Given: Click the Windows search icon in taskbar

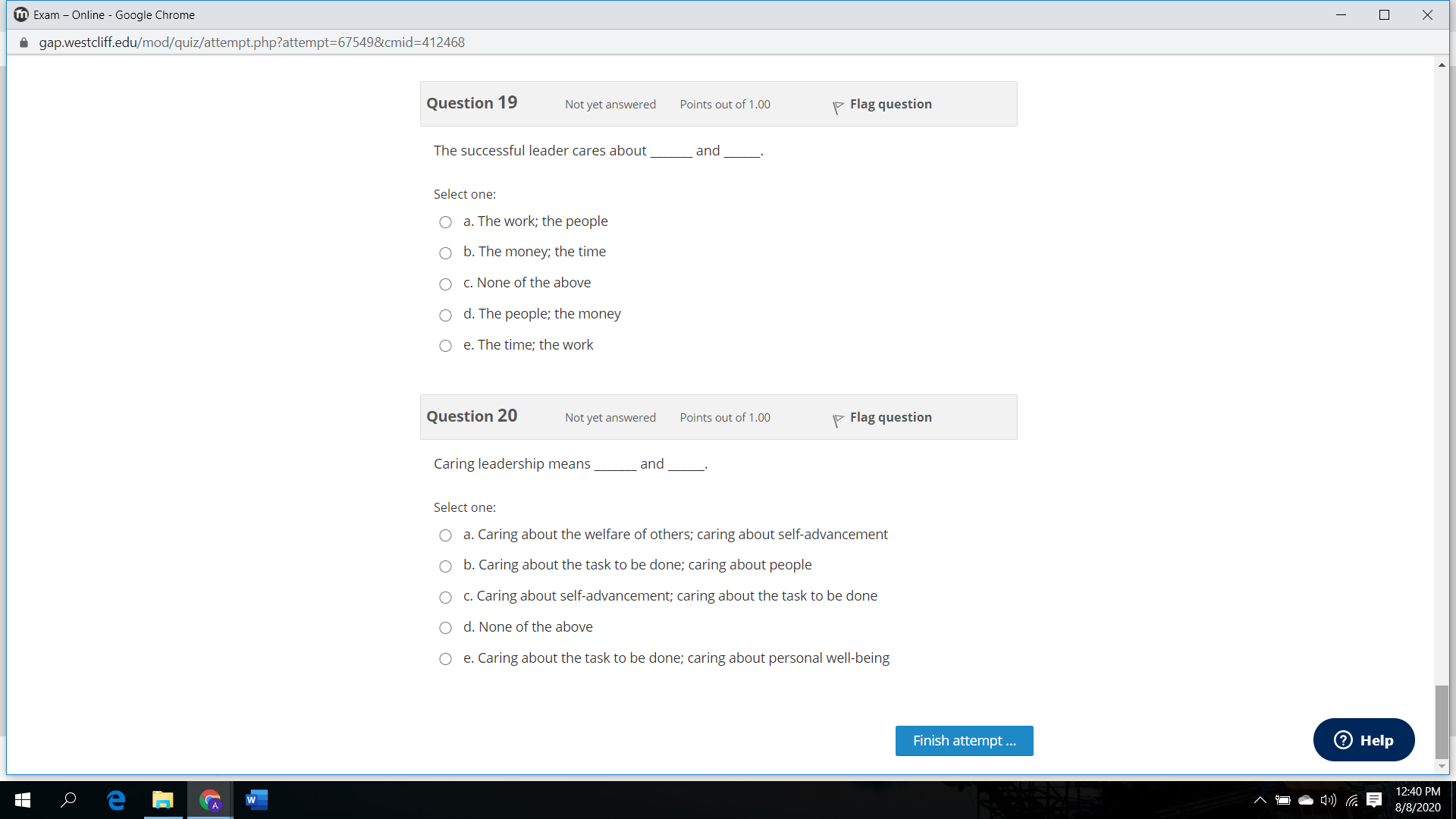Looking at the screenshot, I should tap(67, 799).
